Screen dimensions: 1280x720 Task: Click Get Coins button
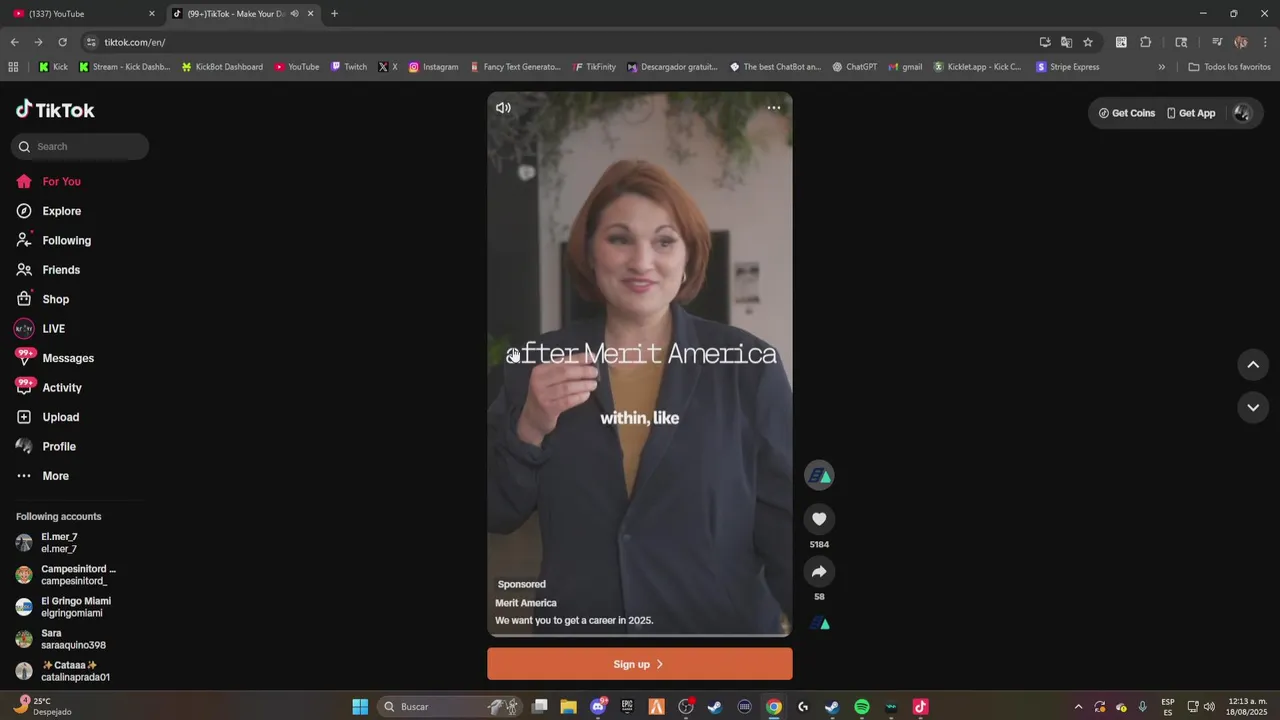click(1127, 113)
